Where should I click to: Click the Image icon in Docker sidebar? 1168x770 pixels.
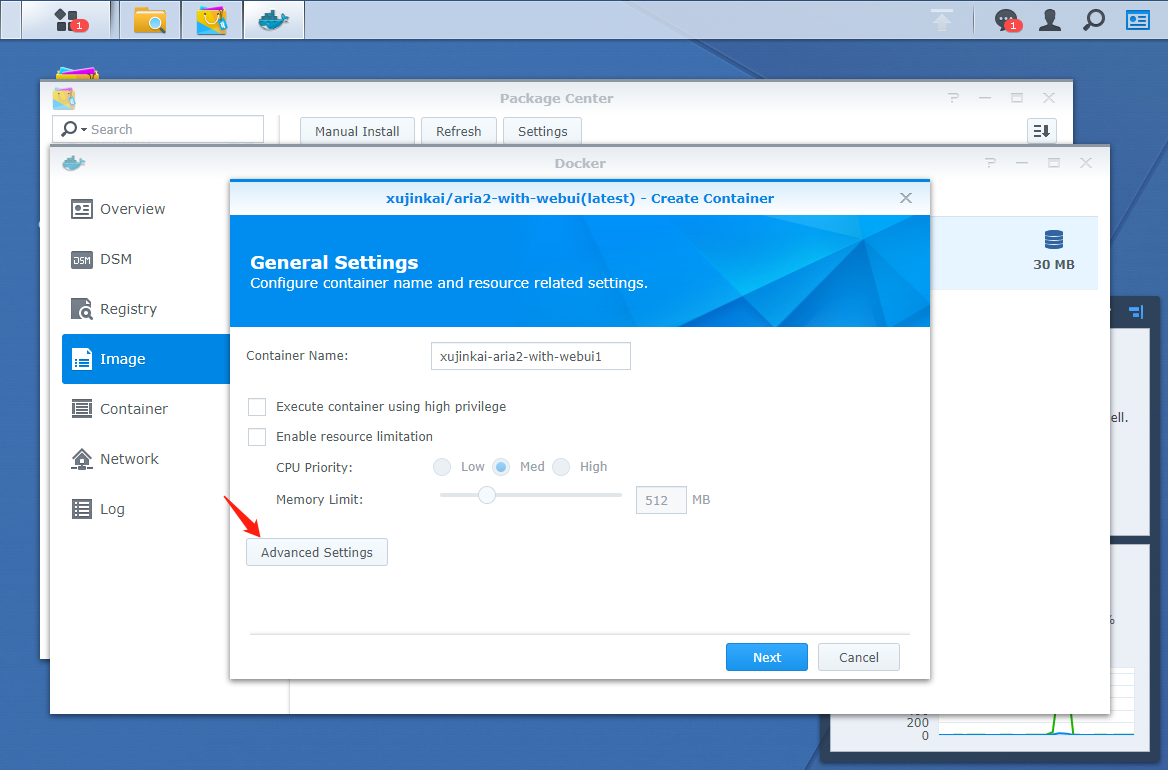click(81, 359)
